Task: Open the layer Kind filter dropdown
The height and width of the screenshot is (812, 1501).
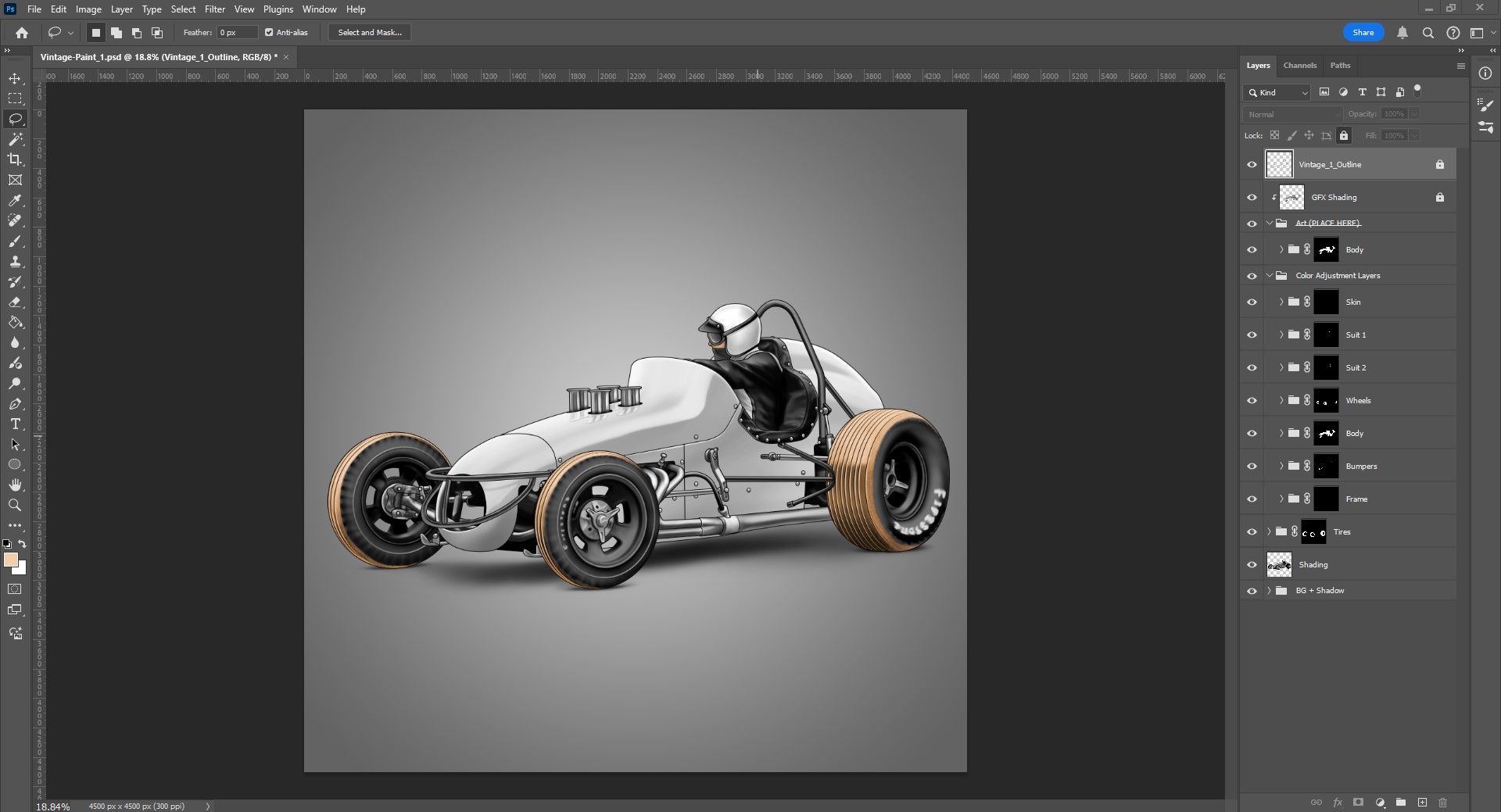Action: 1277,92
